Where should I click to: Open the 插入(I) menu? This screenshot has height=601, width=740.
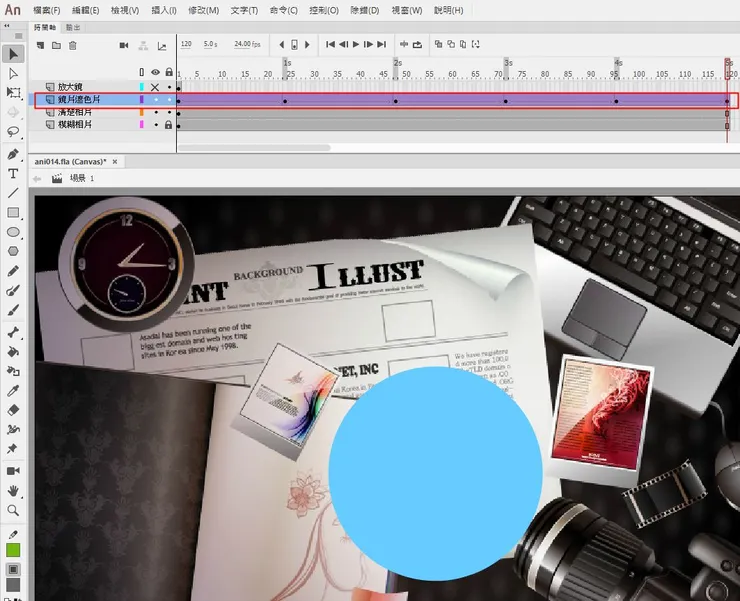164,10
